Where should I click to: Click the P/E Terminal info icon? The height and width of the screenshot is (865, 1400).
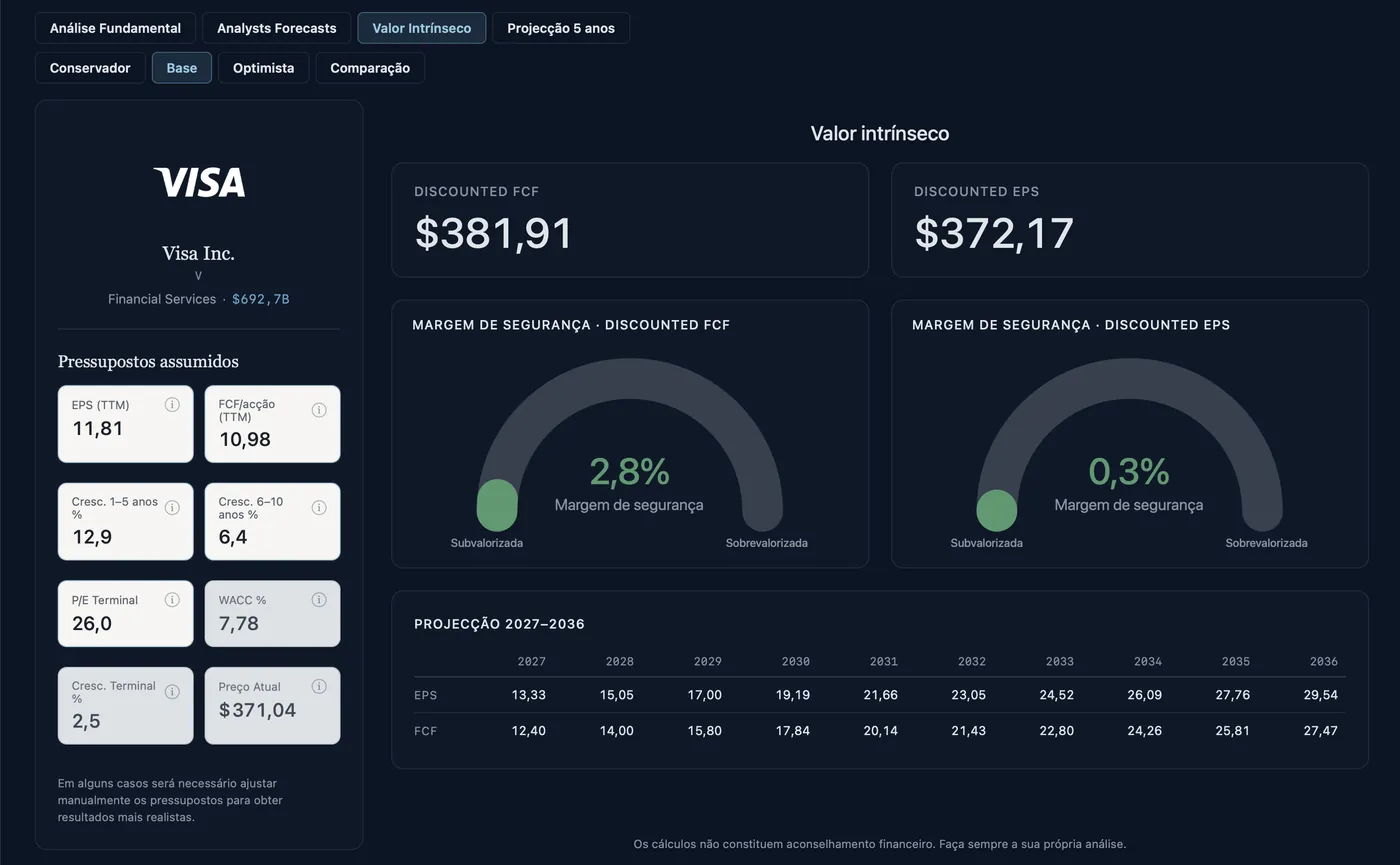coord(172,600)
